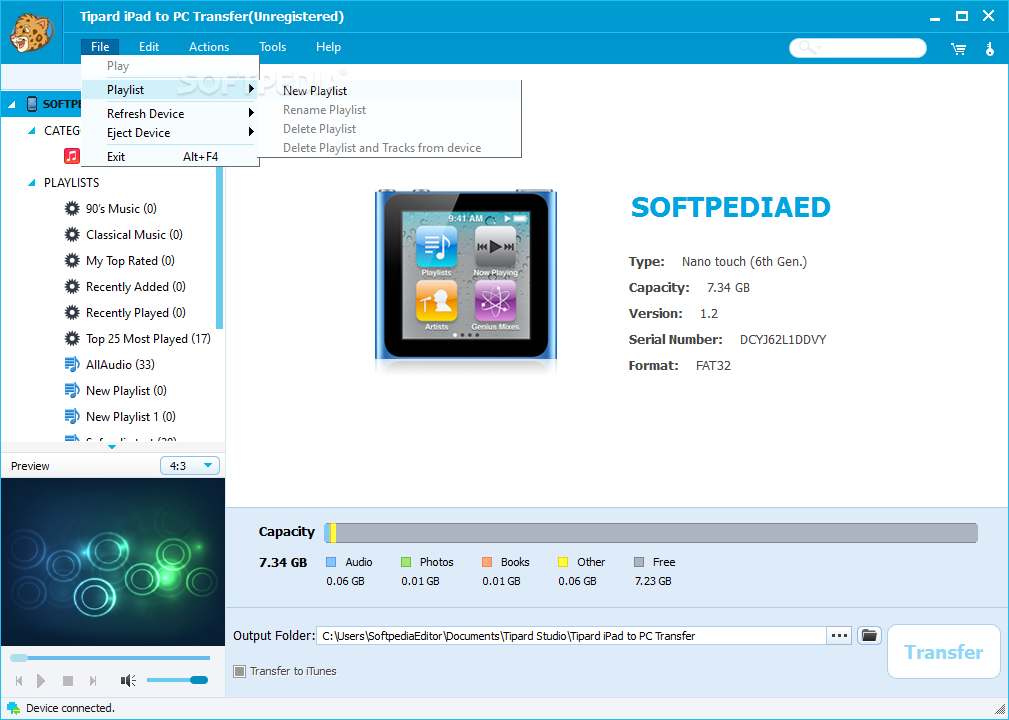Click the Other yellow color swatch

click(x=562, y=562)
